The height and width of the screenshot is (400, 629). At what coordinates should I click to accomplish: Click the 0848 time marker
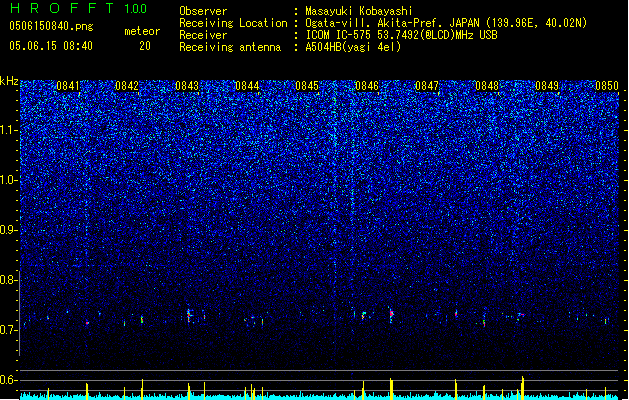pyautogui.click(x=487, y=86)
